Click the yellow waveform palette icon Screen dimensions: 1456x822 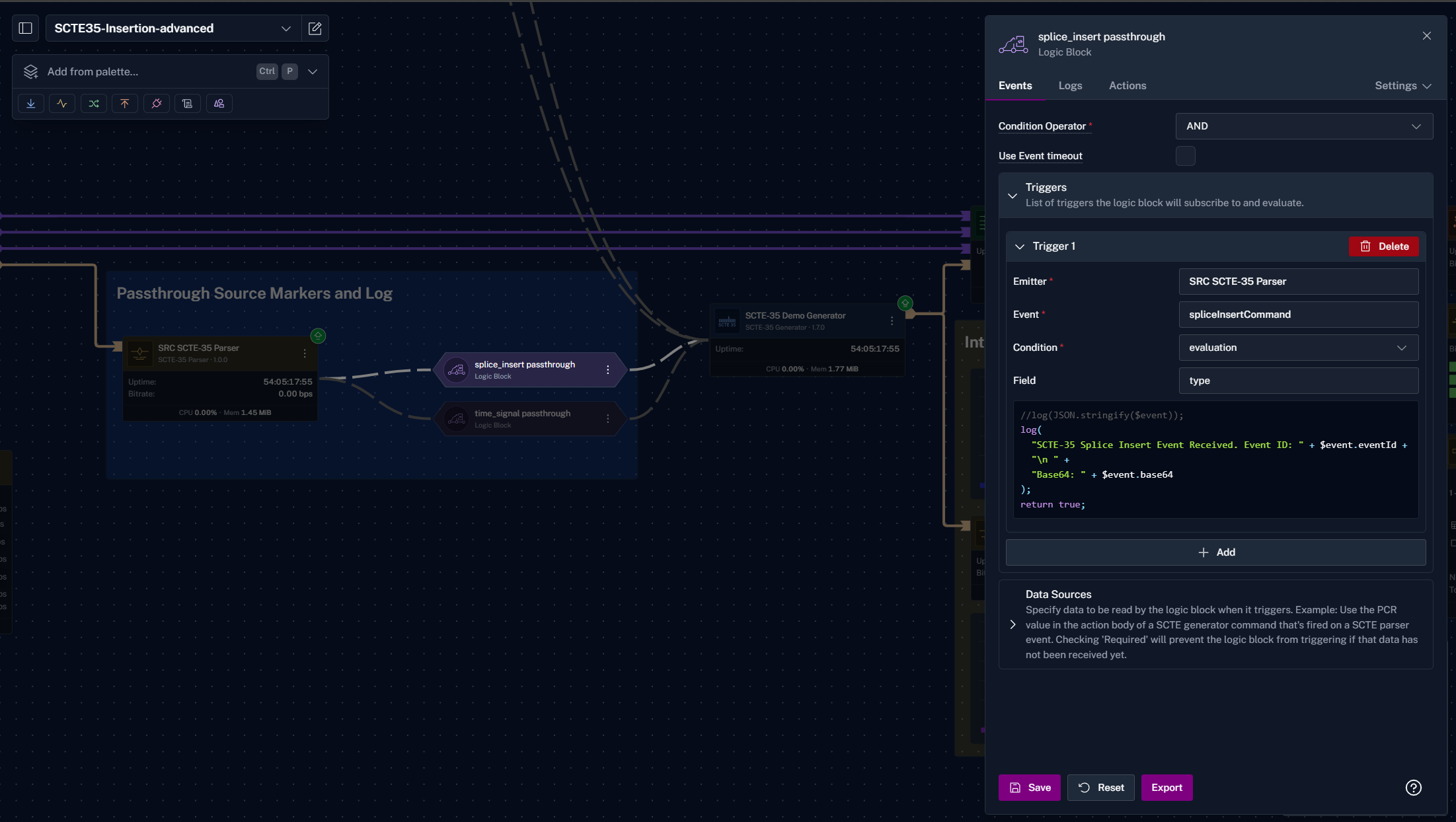pyautogui.click(x=62, y=104)
